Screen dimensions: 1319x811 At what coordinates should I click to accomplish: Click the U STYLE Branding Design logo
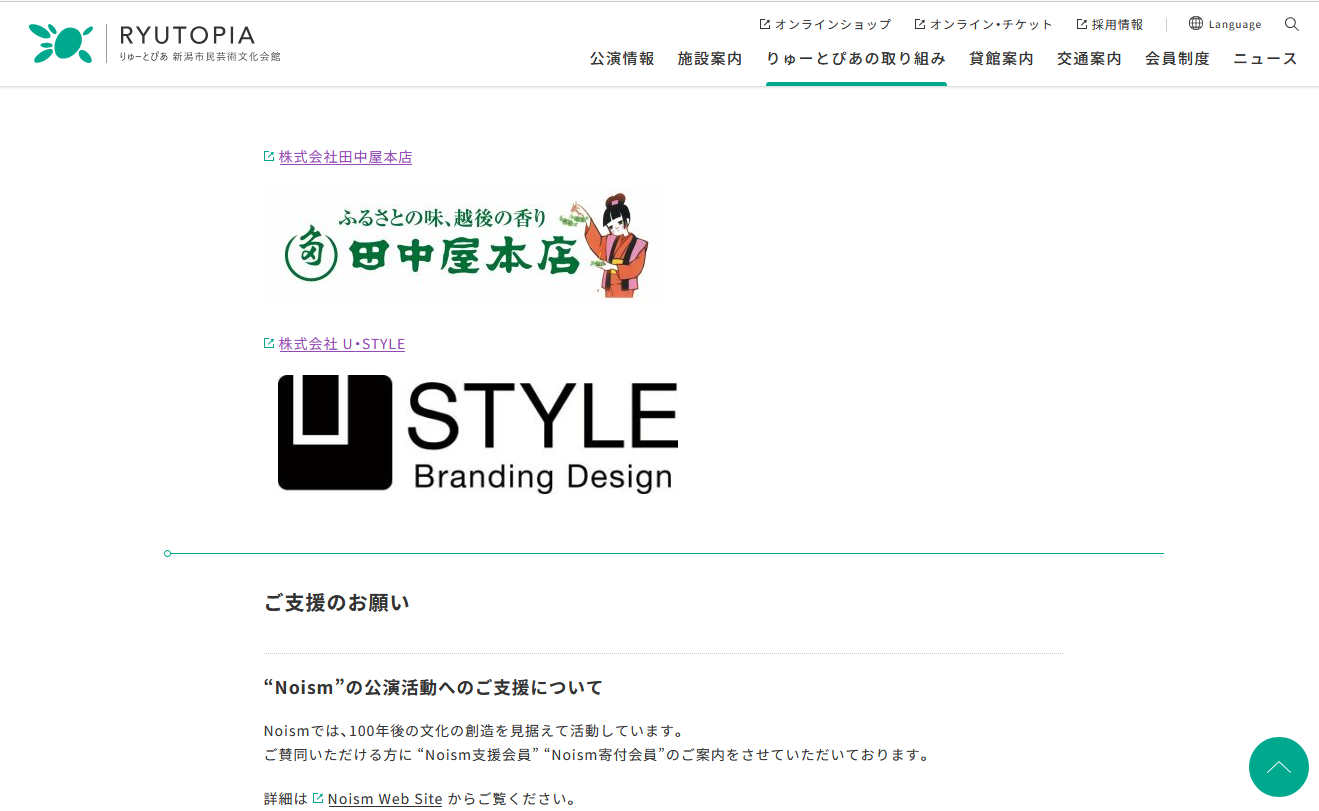pos(478,434)
